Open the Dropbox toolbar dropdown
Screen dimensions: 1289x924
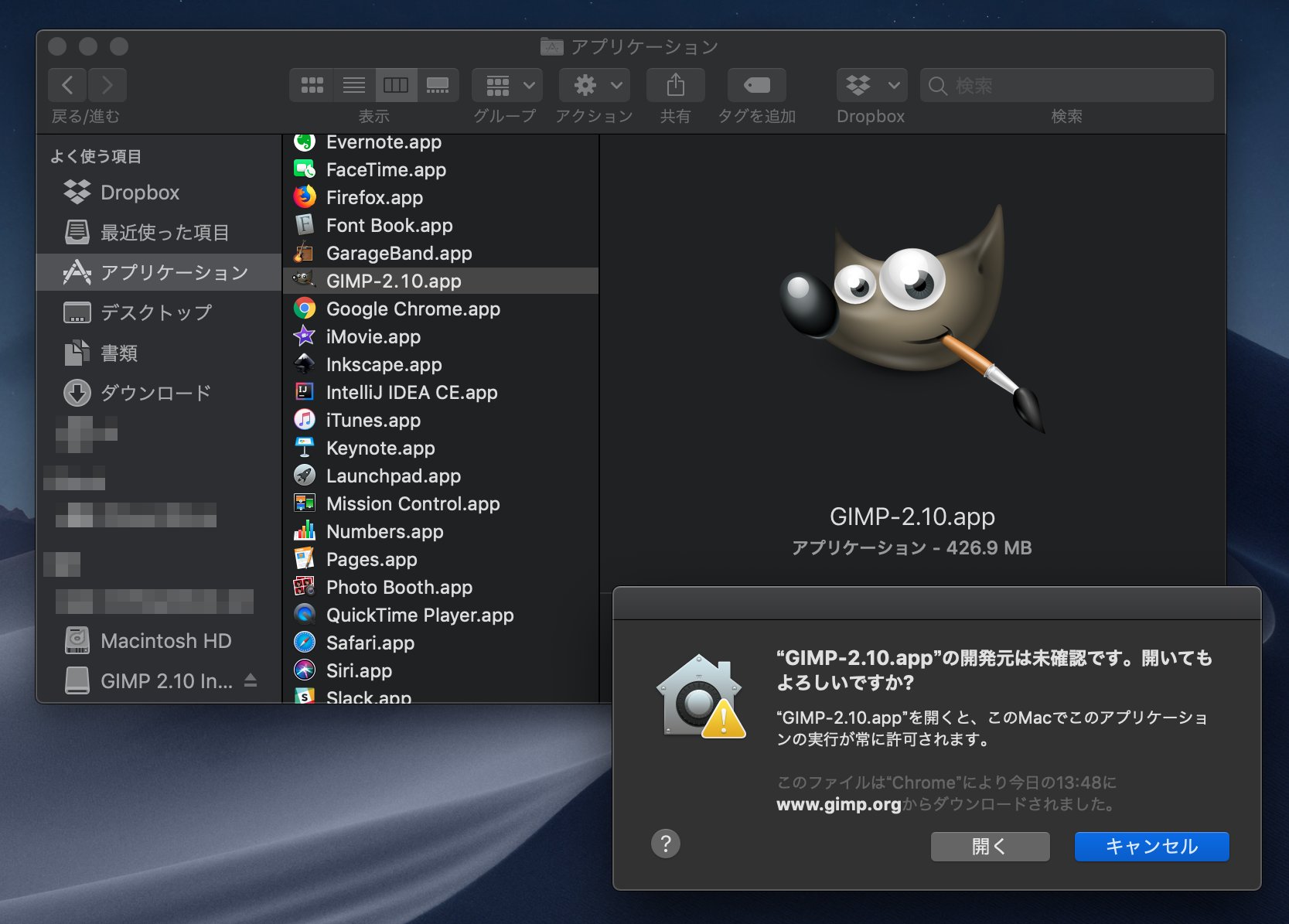[871, 85]
